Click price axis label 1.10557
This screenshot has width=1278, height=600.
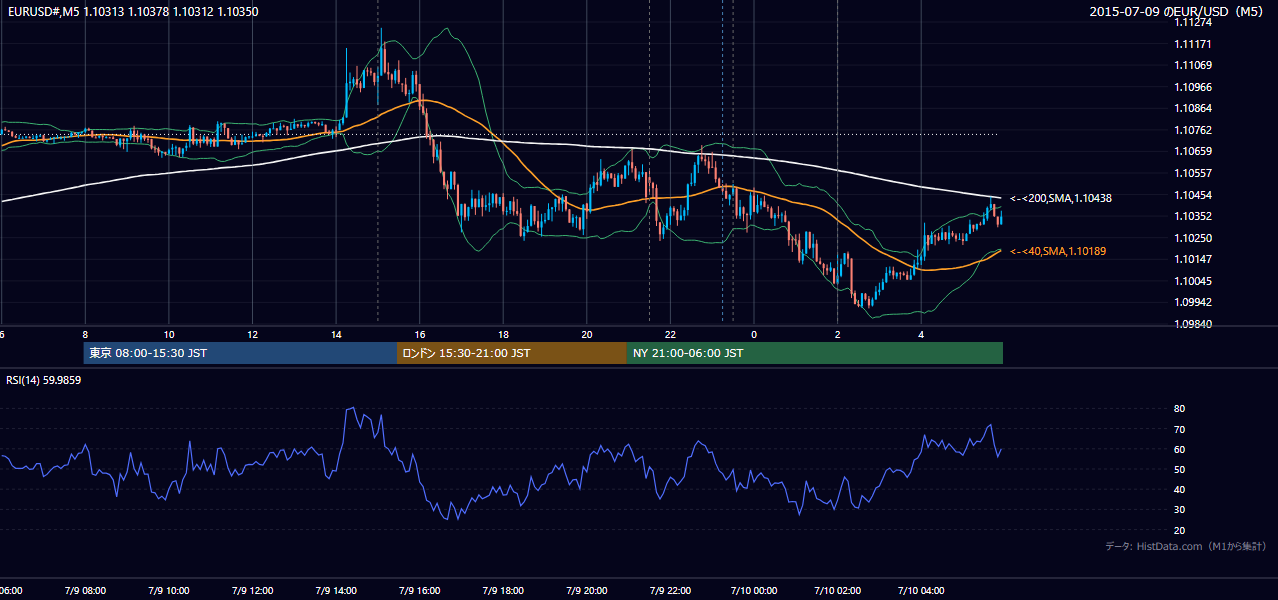click(1194, 173)
